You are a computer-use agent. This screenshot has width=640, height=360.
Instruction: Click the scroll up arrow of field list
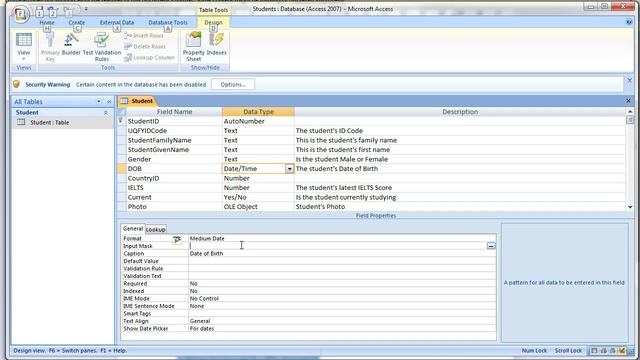coord(630,111)
